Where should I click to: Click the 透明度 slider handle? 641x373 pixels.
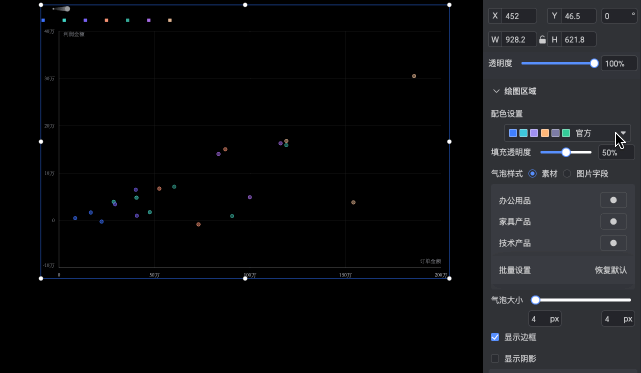pyautogui.click(x=594, y=63)
